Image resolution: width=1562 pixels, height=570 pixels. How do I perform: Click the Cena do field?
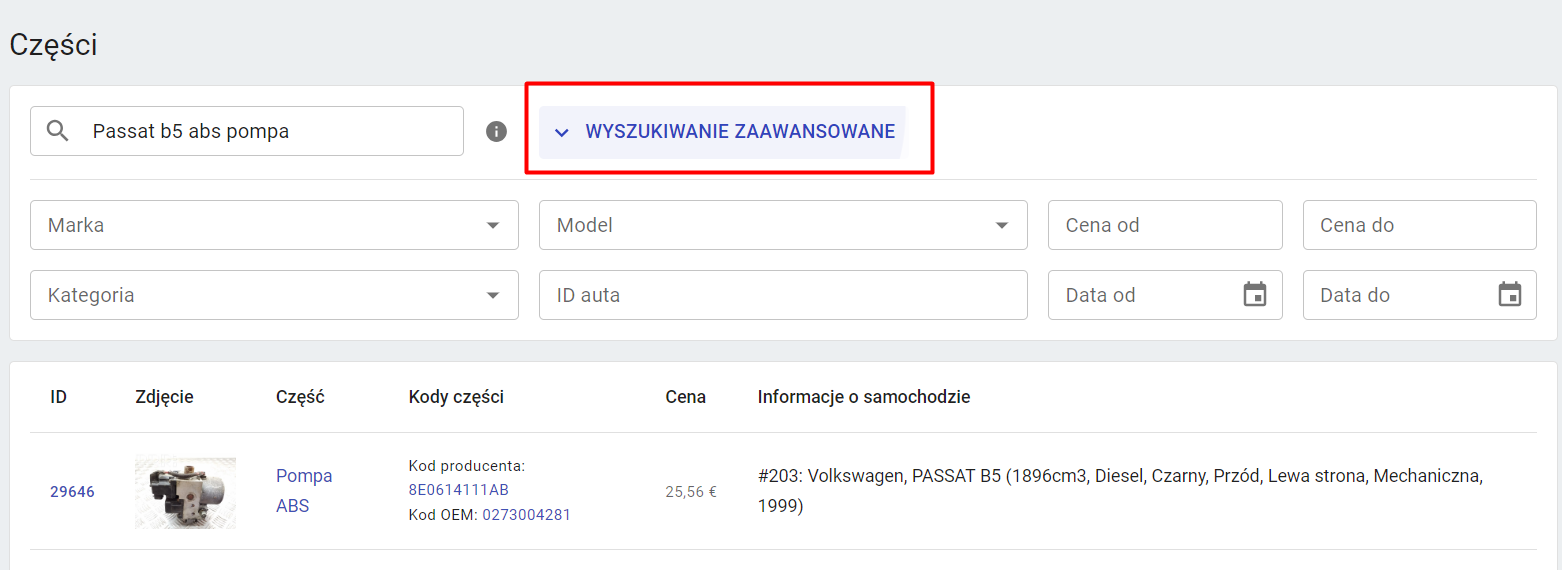(1420, 225)
